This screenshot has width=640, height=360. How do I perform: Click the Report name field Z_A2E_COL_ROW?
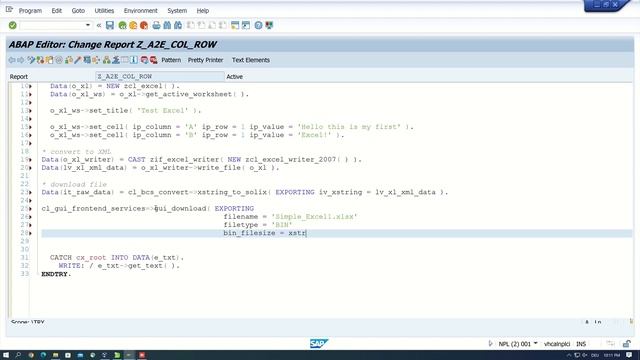point(160,76)
